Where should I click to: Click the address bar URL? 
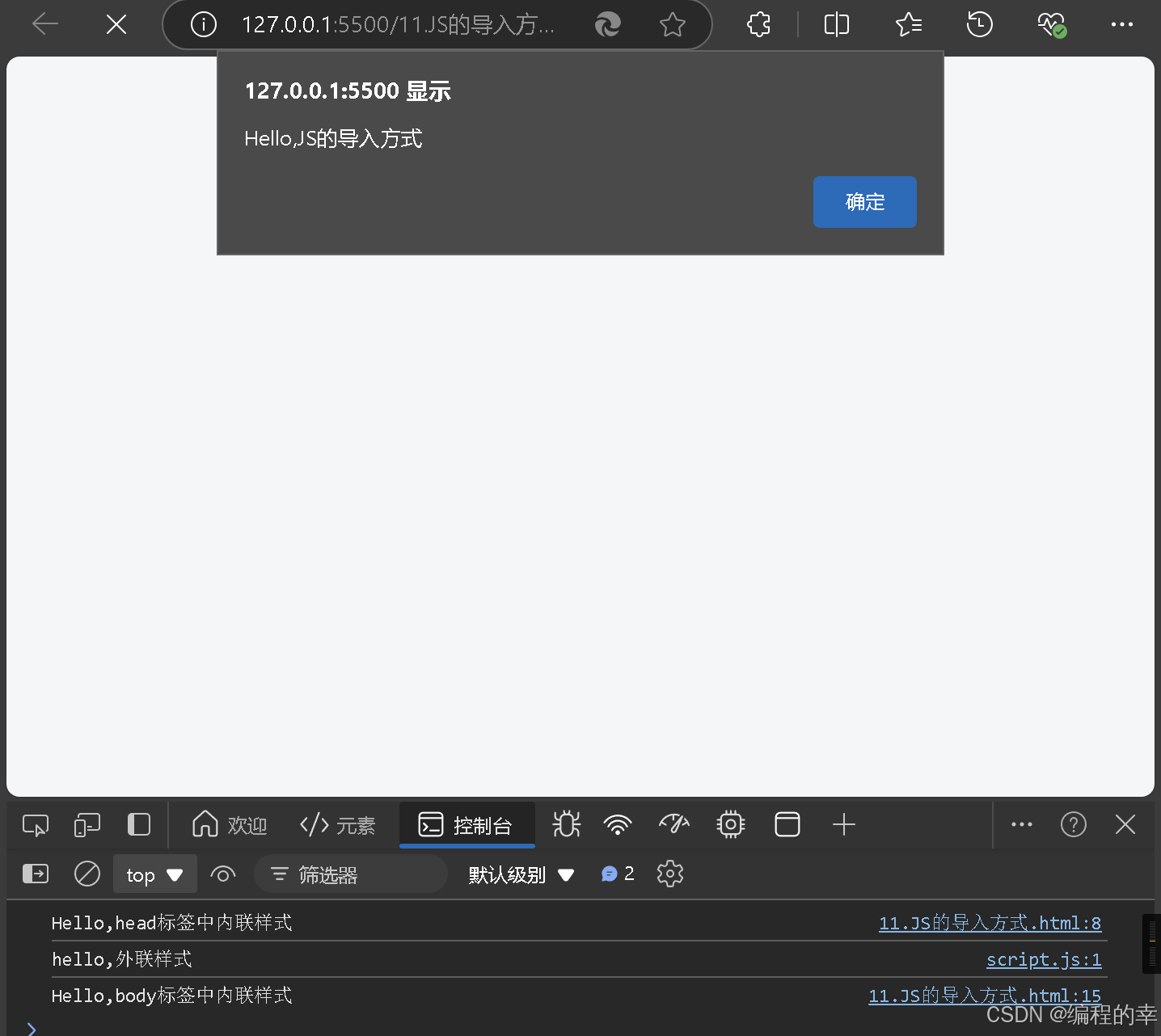tap(399, 25)
